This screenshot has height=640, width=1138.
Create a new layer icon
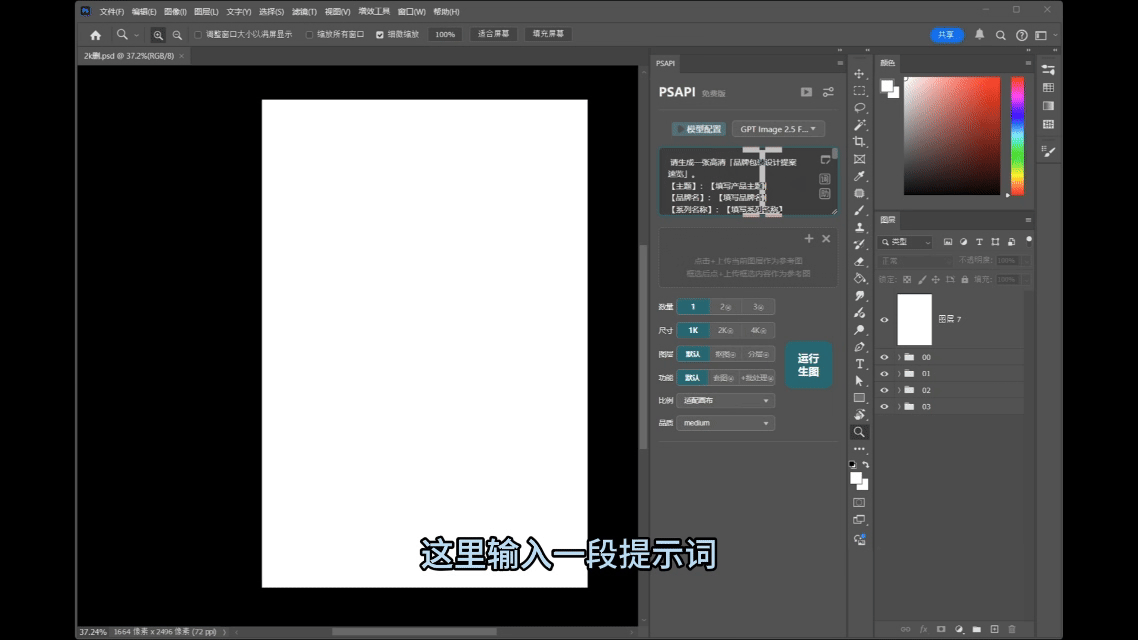tap(994, 629)
